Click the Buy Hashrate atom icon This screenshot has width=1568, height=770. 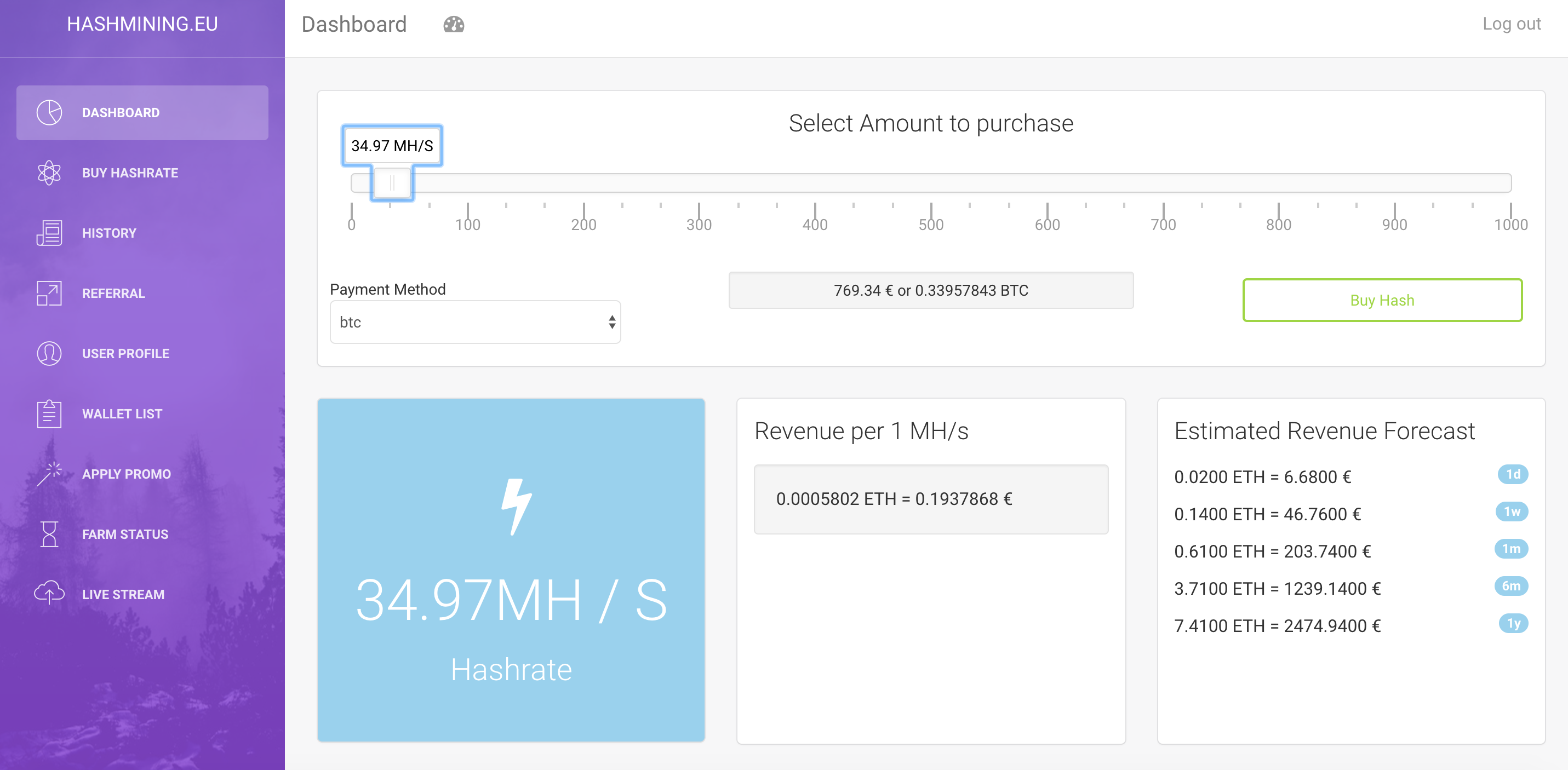pos(49,173)
